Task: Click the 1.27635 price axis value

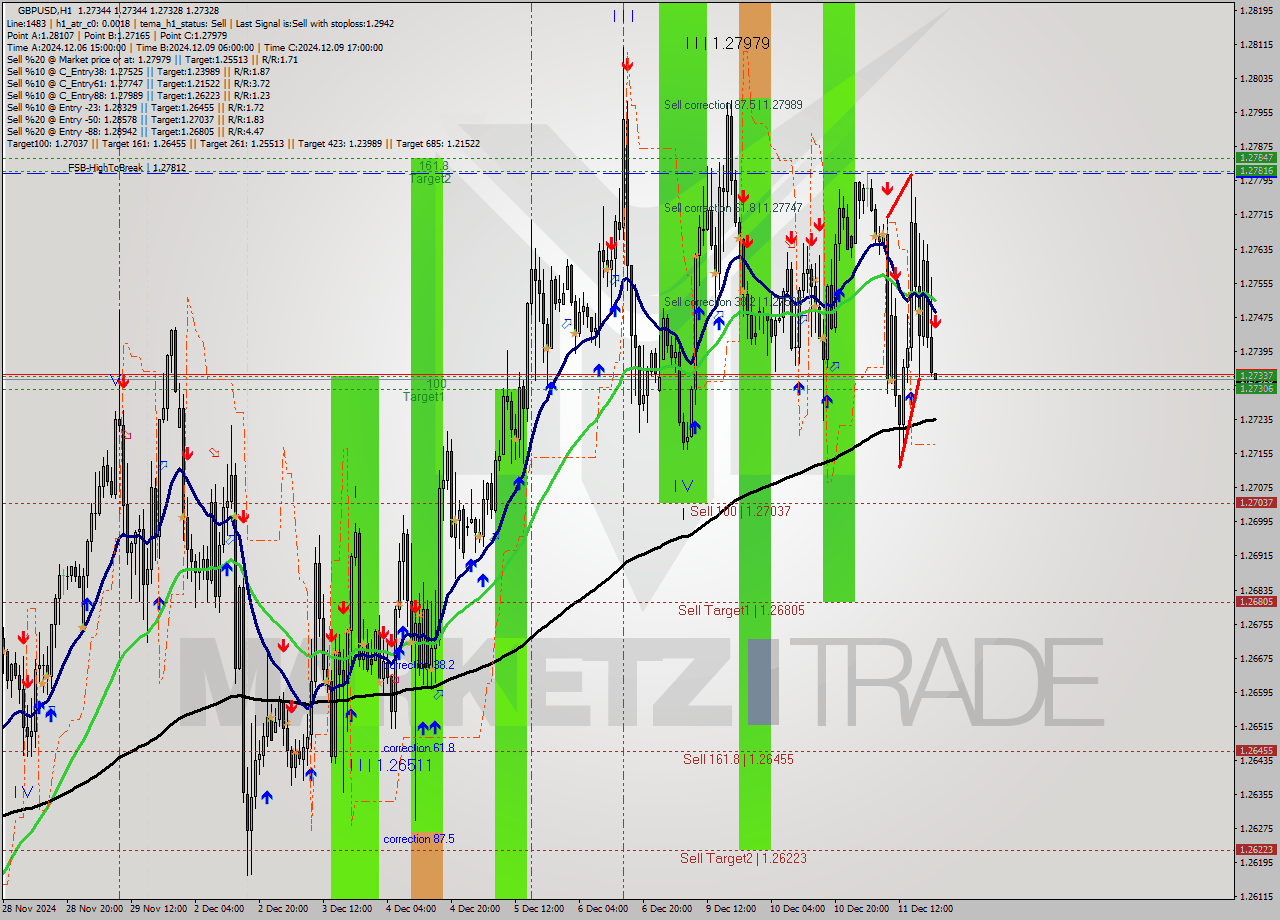Action: tap(1256, 249)
